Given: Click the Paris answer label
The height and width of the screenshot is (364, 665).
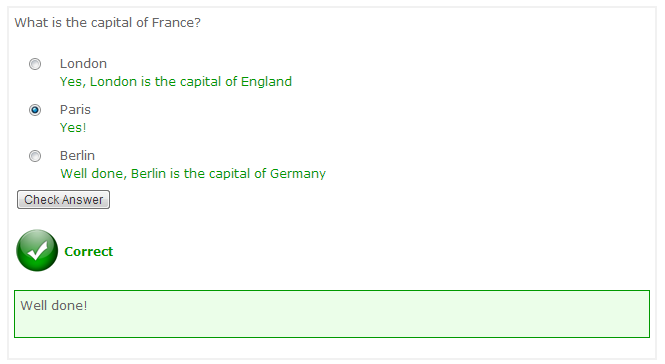Looking at the screenshot, I should [75, 109].
